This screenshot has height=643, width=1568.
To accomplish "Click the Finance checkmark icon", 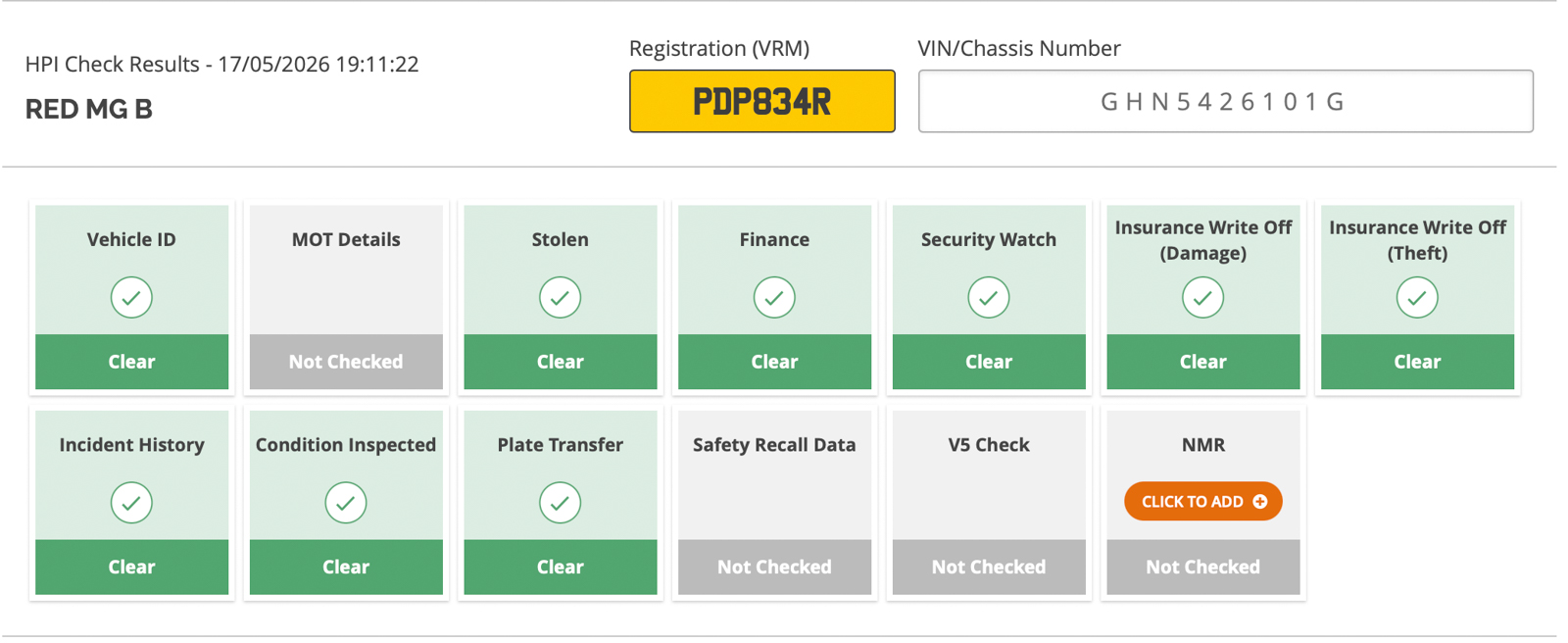I will 774,297.
